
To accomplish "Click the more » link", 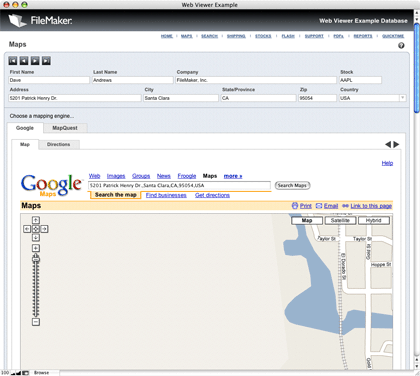I will (233, 176).
